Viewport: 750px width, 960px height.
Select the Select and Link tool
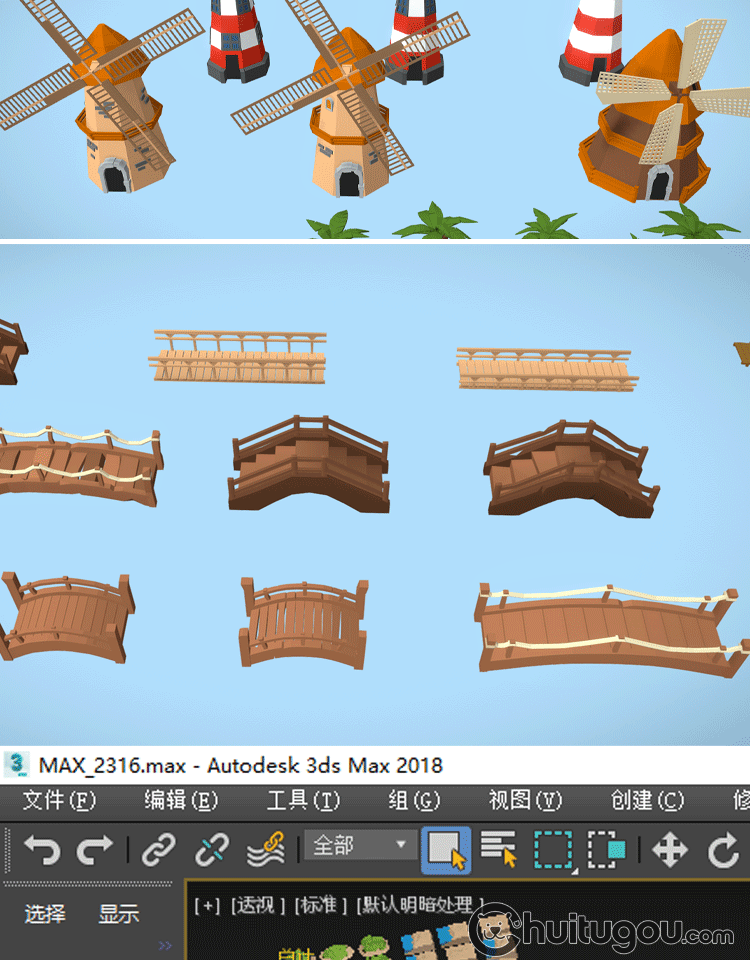pyautogui.click(x=158, y=850)
